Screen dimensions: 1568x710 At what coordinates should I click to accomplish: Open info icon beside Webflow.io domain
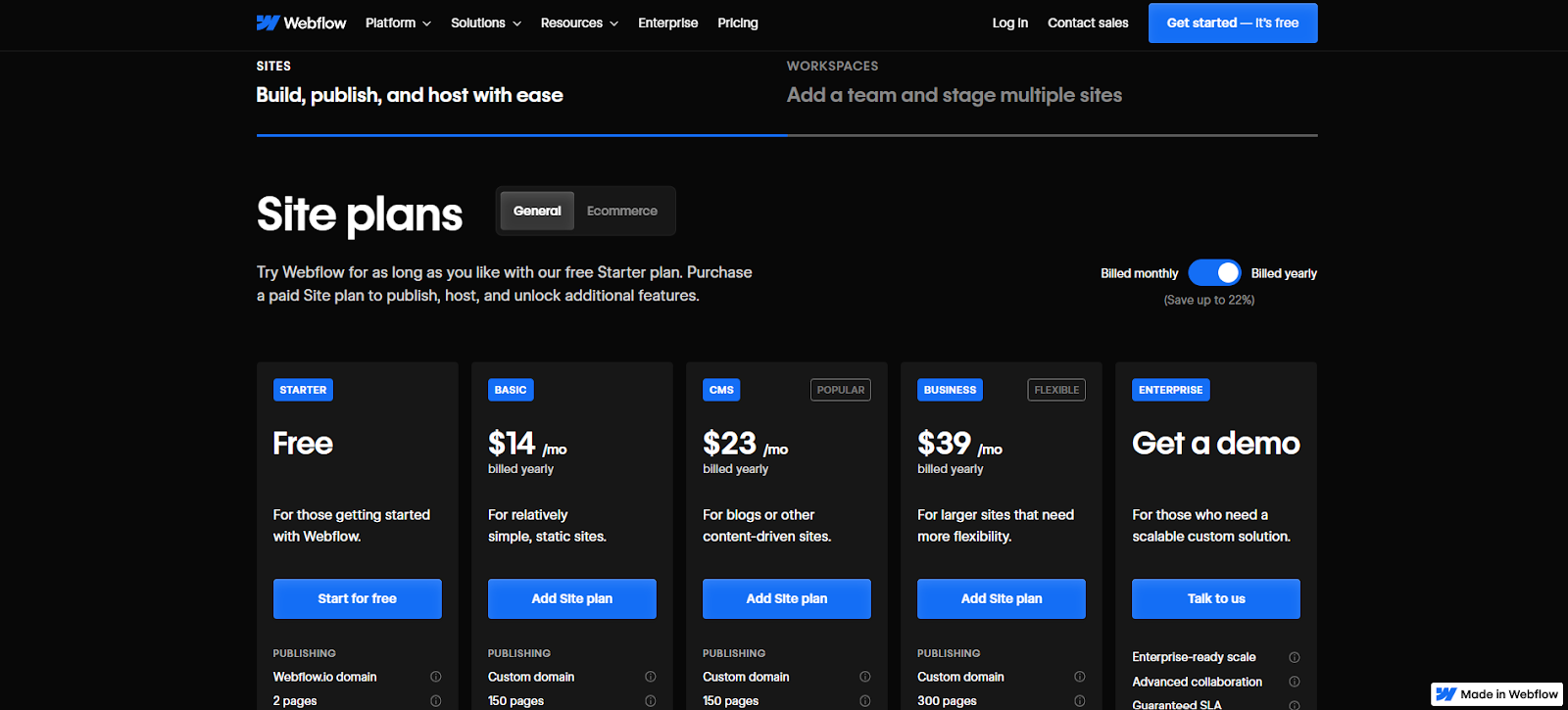(x=436, y=677)
